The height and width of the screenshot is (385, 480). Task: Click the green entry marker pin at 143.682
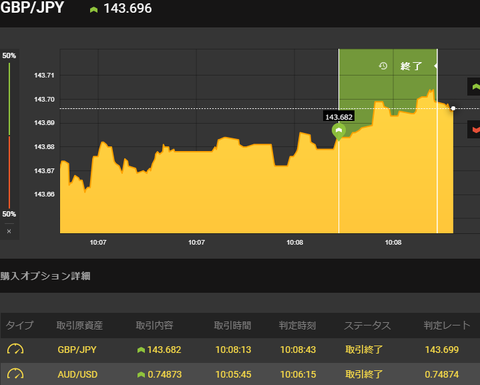click(x=339, y=132)
